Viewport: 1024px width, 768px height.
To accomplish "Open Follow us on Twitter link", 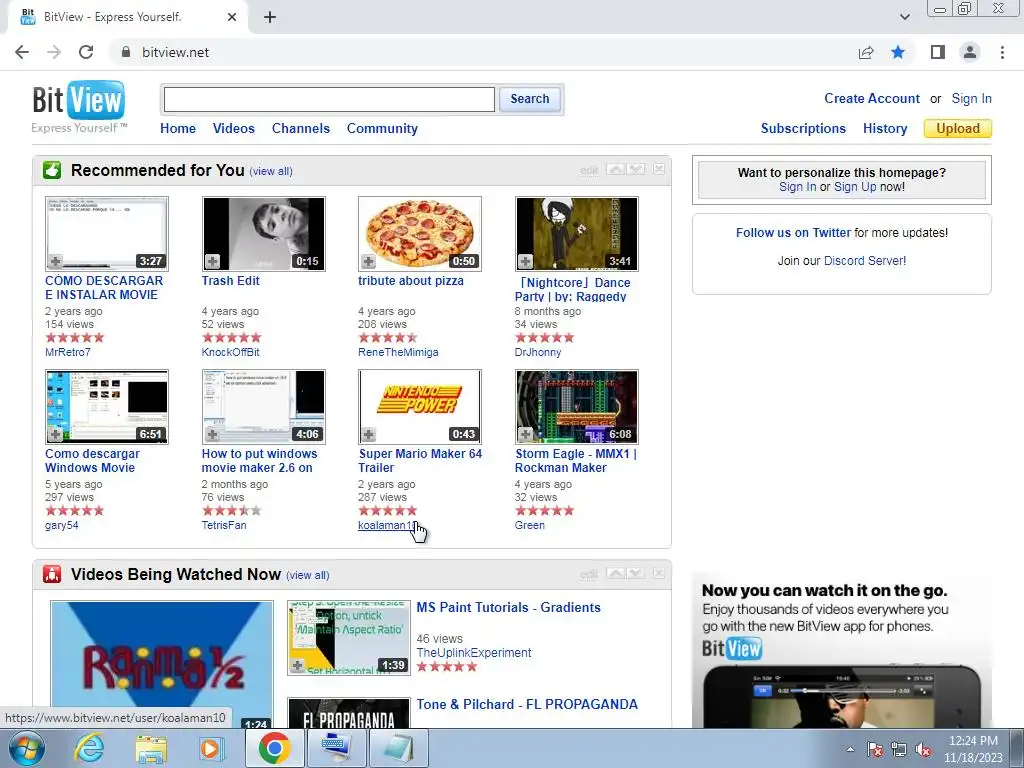I will [793, 232].
